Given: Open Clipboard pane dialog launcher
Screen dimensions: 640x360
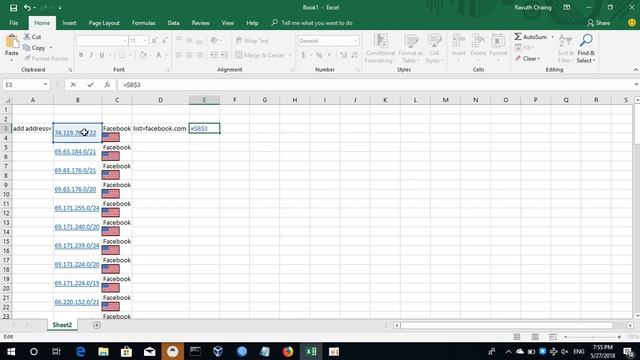Looking at the screenshot, I should pyautogui.click(x=70, y=70).
